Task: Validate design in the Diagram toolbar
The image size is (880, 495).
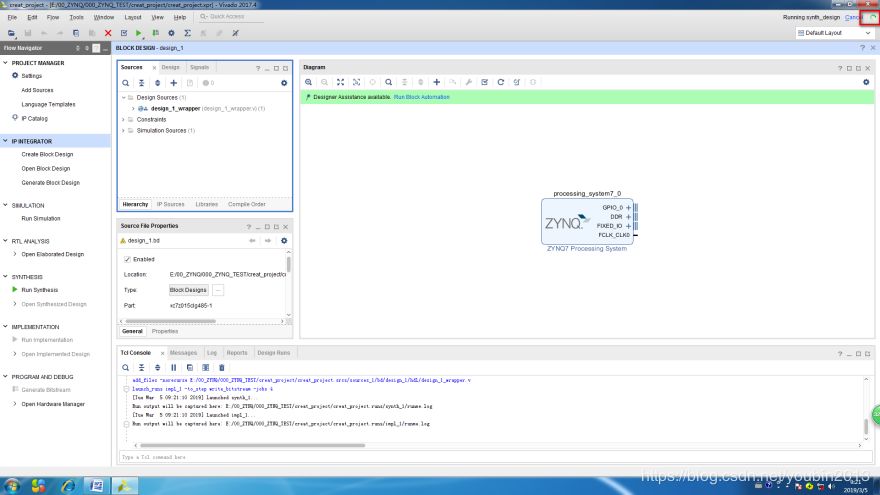Action: (x=484, y=82)
